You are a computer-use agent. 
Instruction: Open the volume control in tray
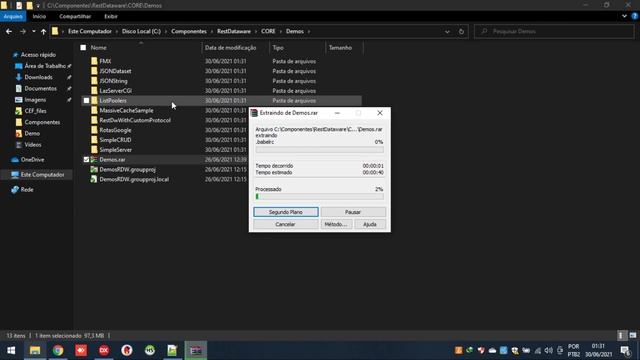pyautogui.click(x=549, y=350)
